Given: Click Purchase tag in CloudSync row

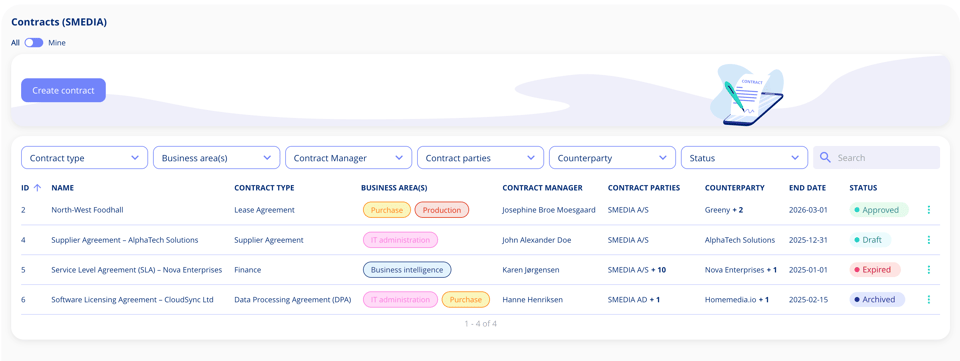Looking at the screenshot, I should (x=466, y=300).
